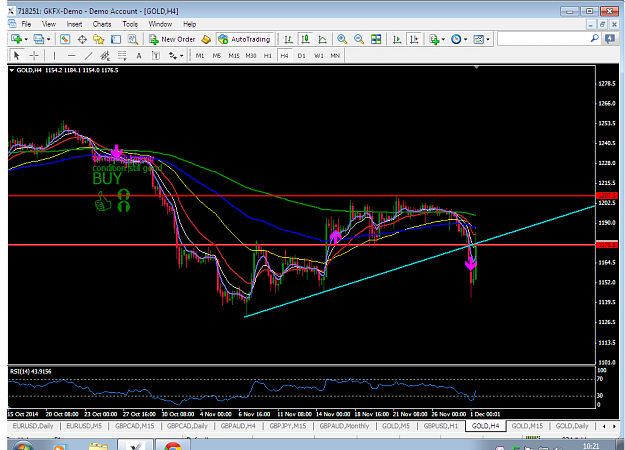Image resolution: width=625 pixels, height=450 pixels.
Task: Select the line chart type icon
Action: pos(322,39)
